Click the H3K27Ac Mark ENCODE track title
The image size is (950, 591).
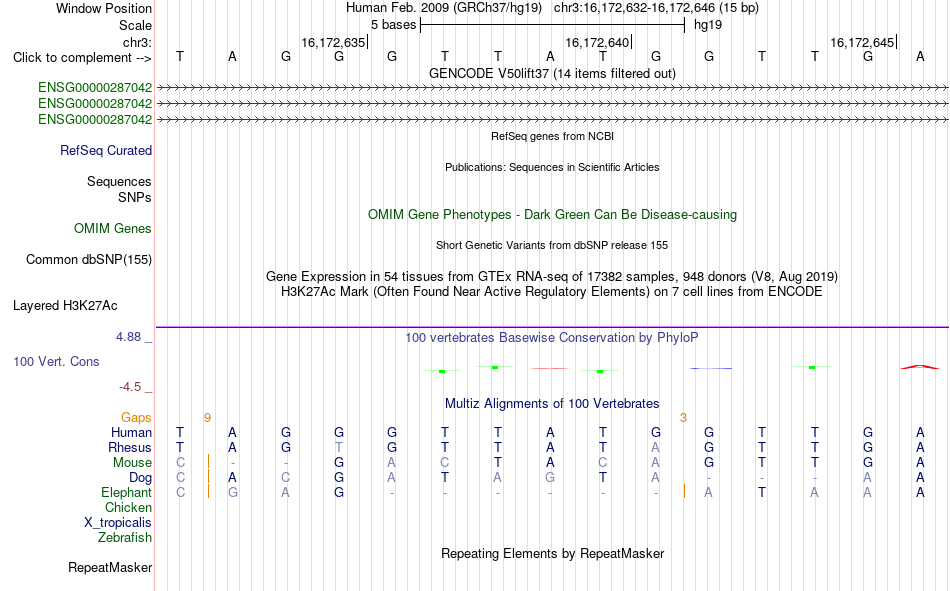(x=552, y=292)
